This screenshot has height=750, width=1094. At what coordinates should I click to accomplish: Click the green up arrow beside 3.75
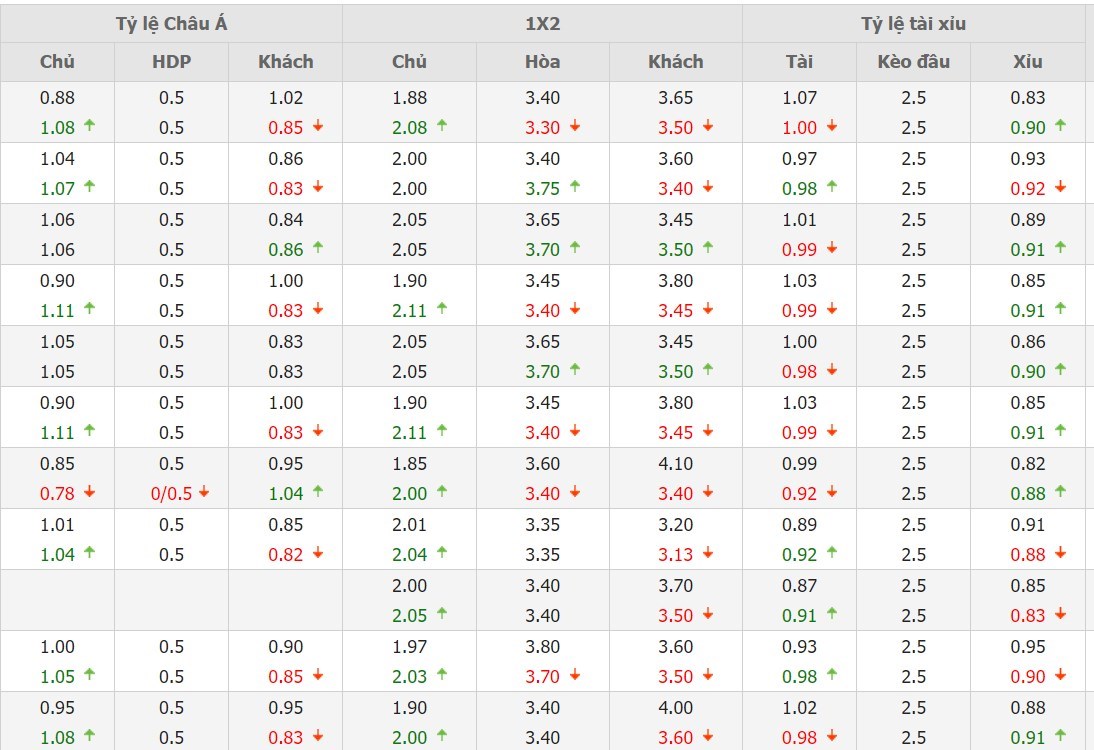(x=575, y=187)
